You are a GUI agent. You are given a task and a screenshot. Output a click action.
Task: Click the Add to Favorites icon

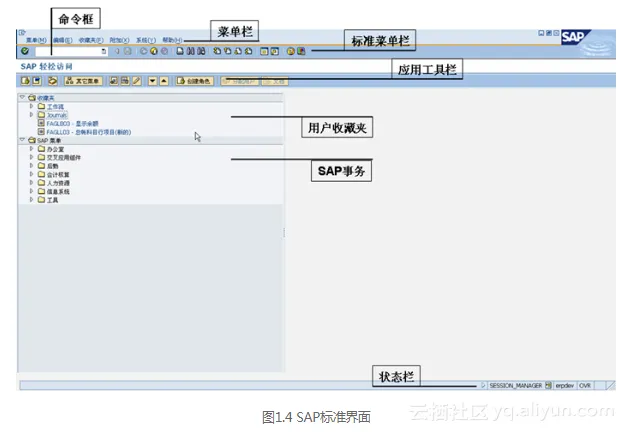tap(114, 81)
